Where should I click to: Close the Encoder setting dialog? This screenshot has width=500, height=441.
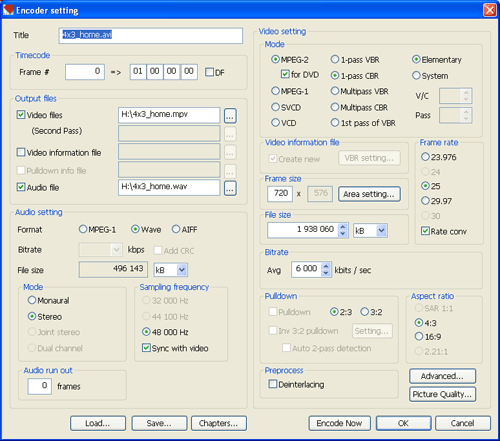[489, 10]
